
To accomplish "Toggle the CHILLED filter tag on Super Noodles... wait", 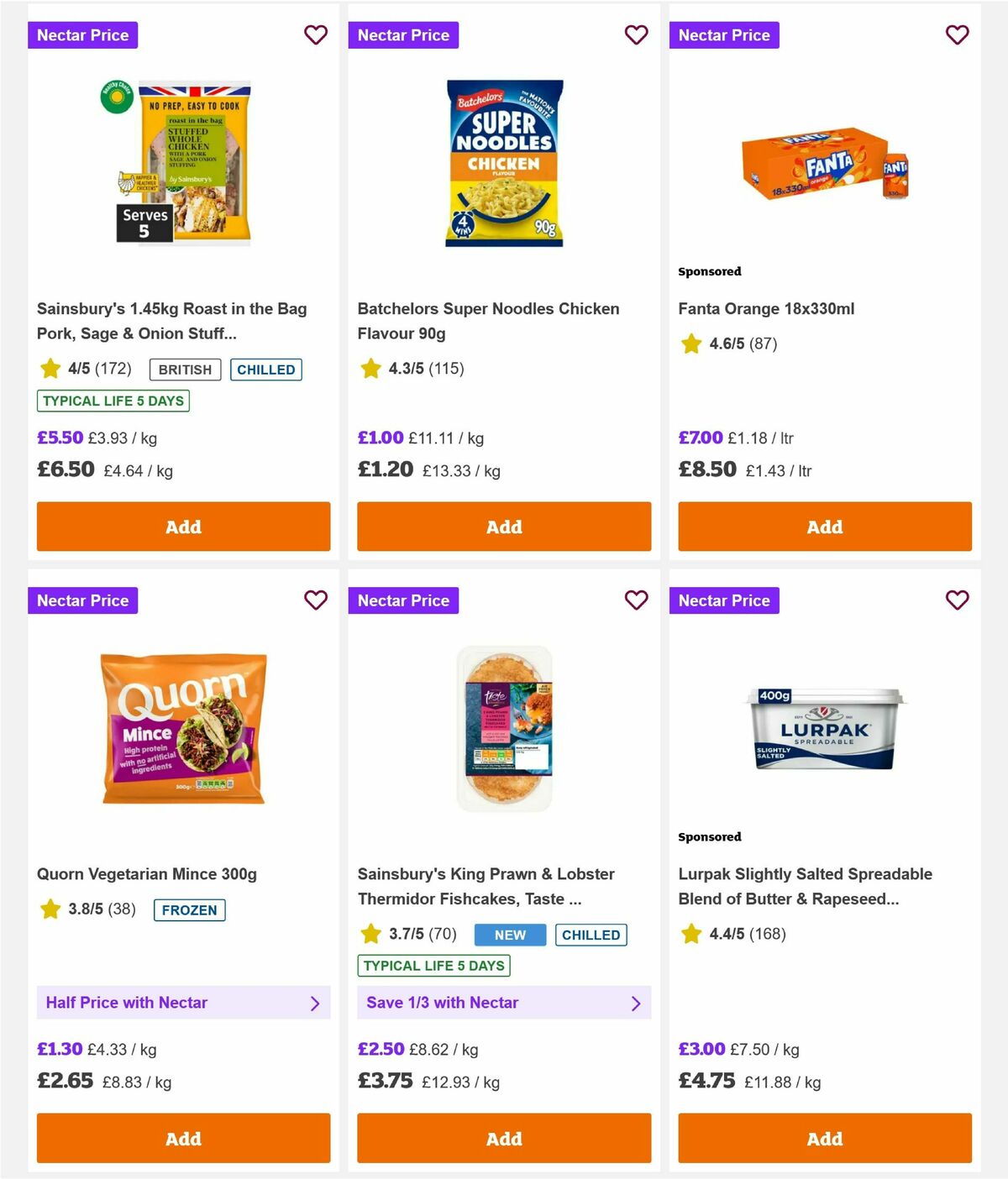I will (x=266, y=369).
